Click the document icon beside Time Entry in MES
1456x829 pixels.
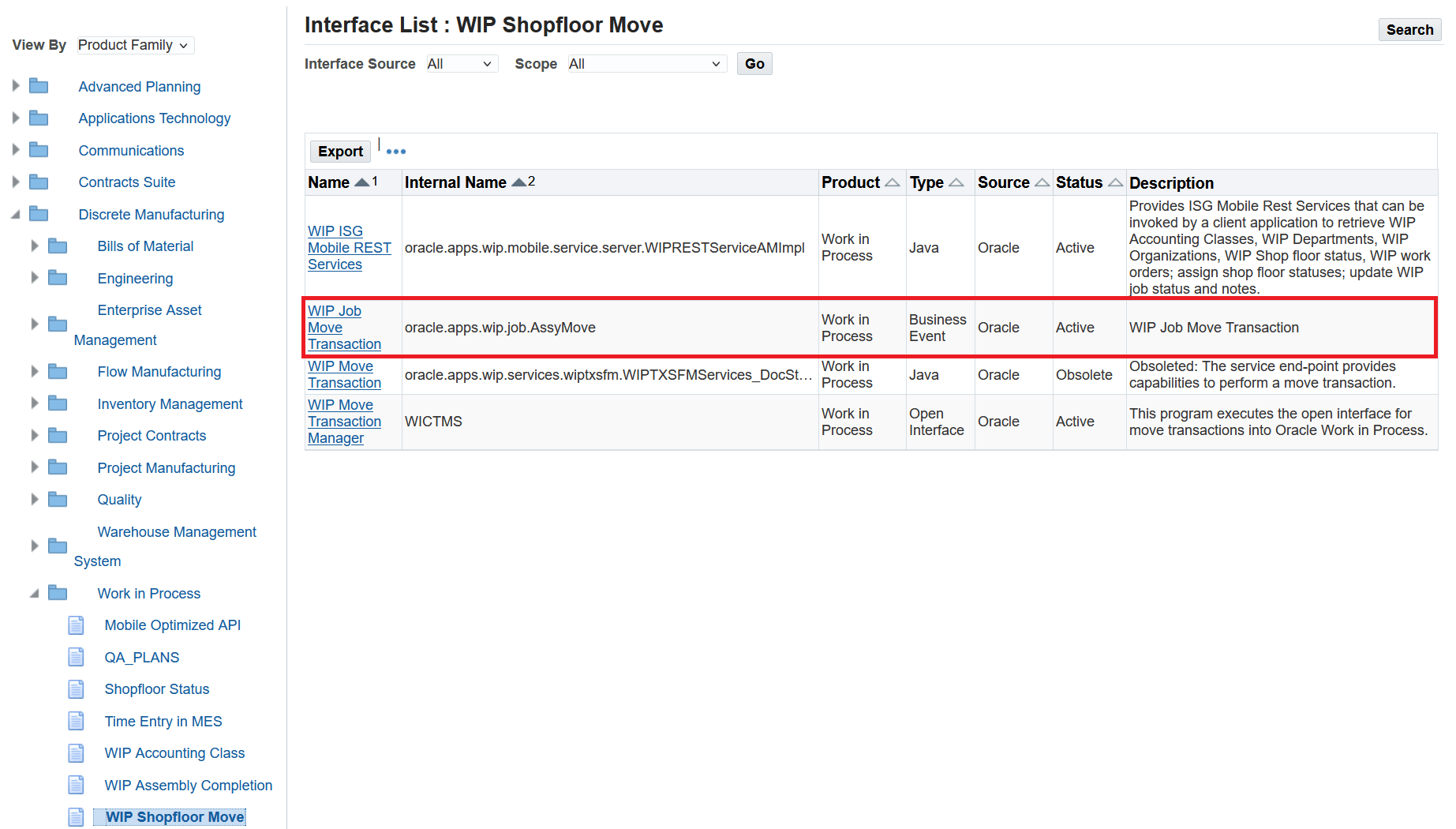(x=76, y=721)
